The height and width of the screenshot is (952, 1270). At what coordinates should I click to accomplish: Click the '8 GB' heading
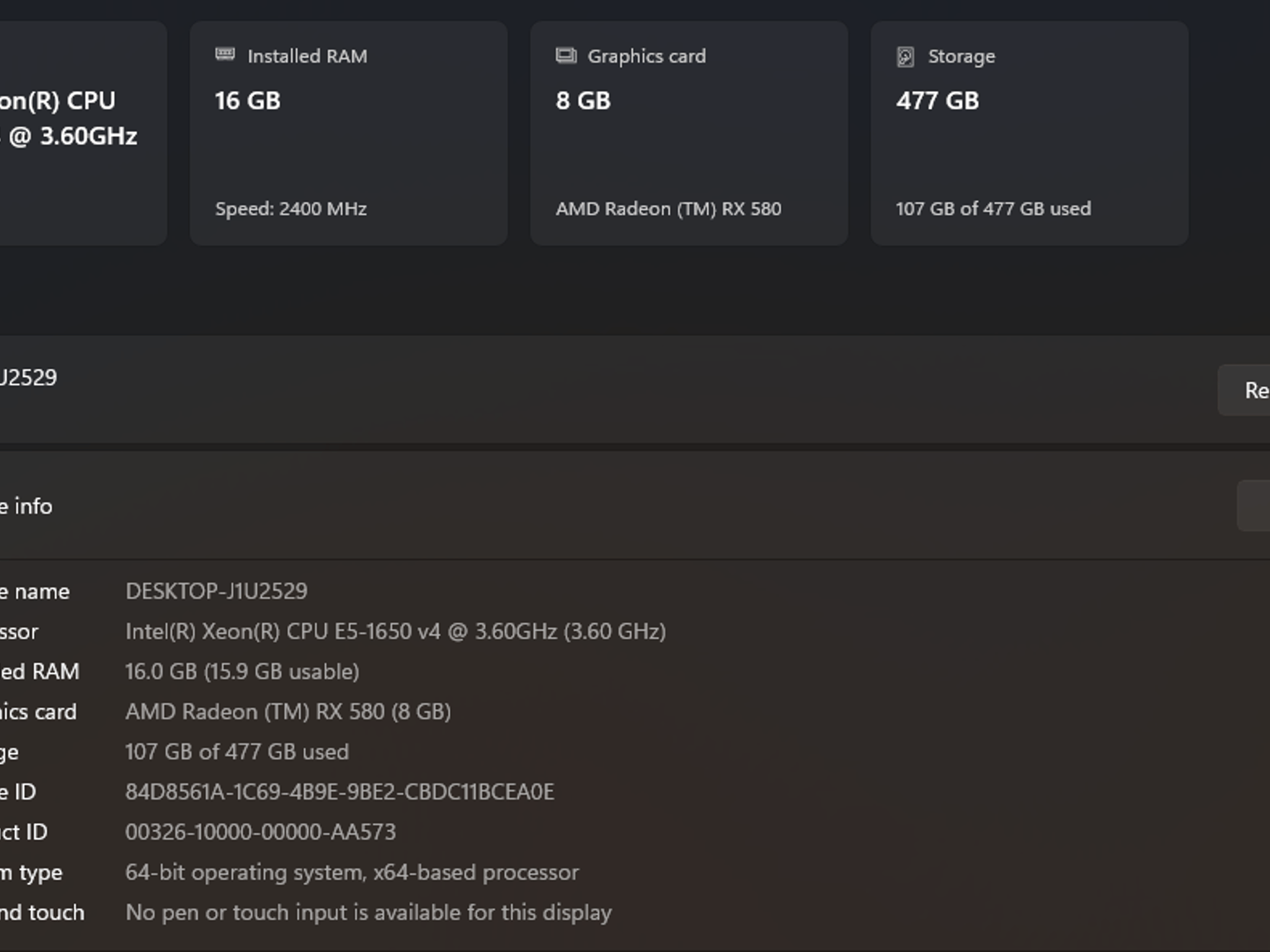tap(583, 101)
